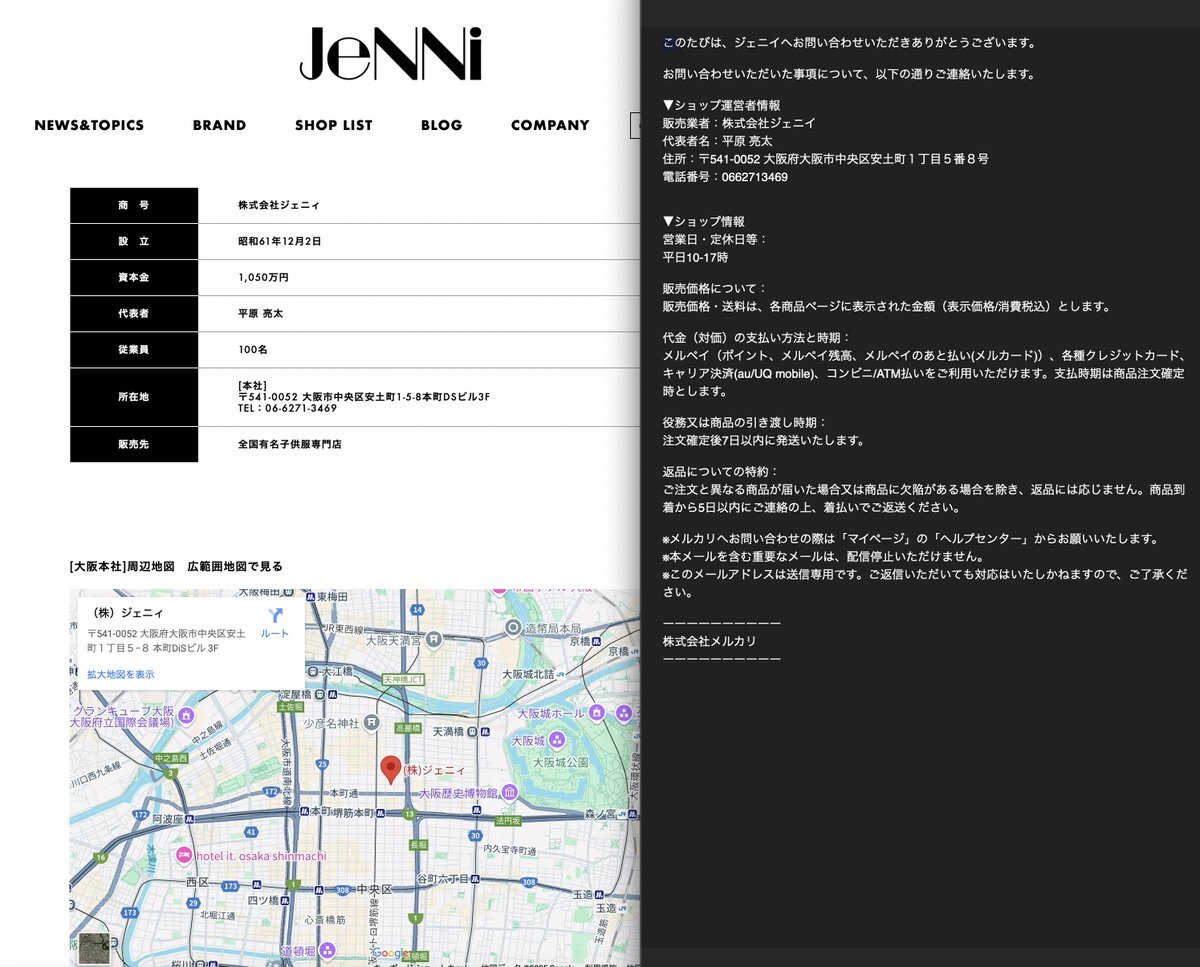Click the 代表者 table header cell
Viewport: 1200px width, 967px height.
click(134, 313)
